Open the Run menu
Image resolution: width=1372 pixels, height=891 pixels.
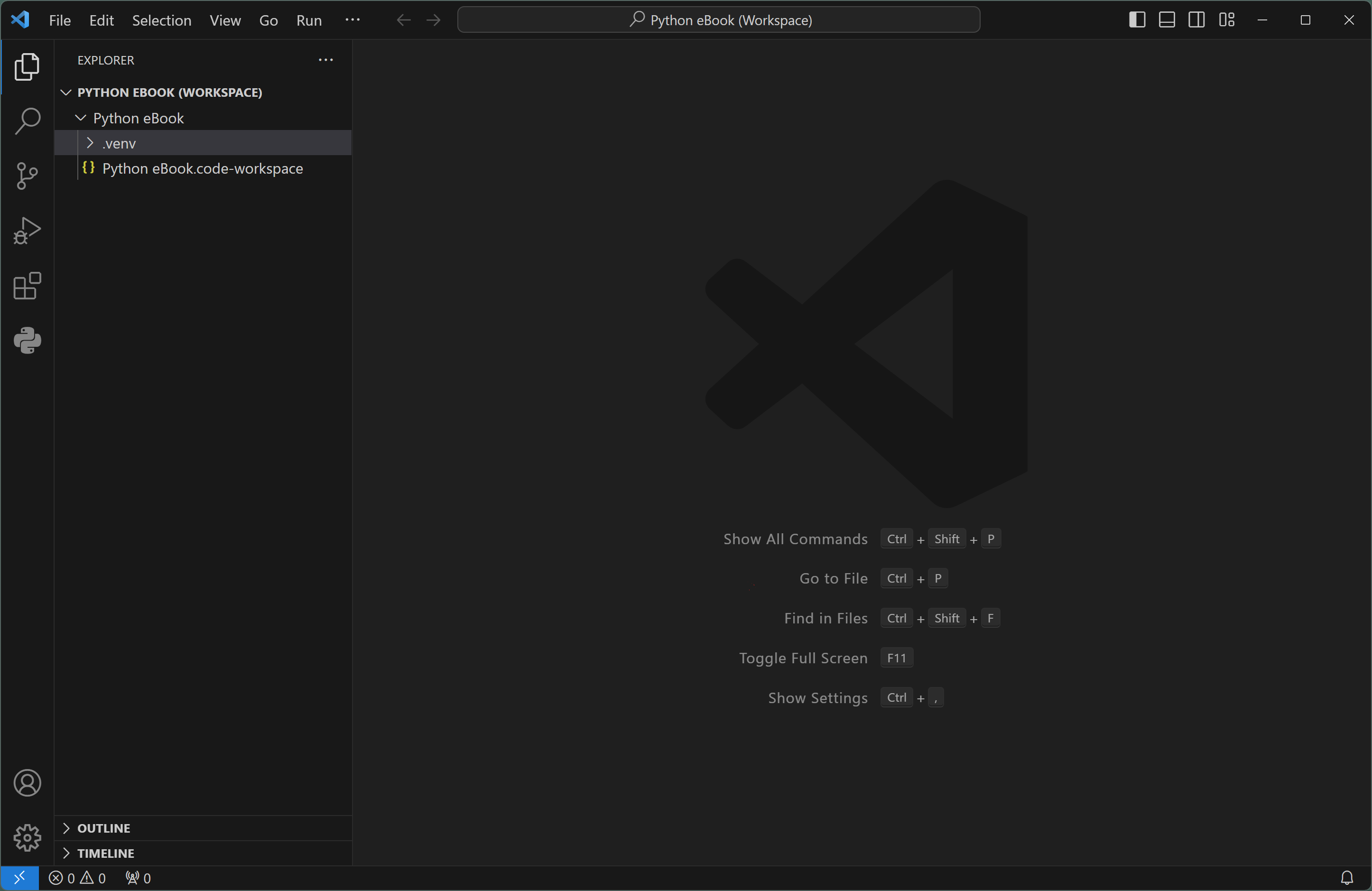pyautogui.click(x=309, y=20)
